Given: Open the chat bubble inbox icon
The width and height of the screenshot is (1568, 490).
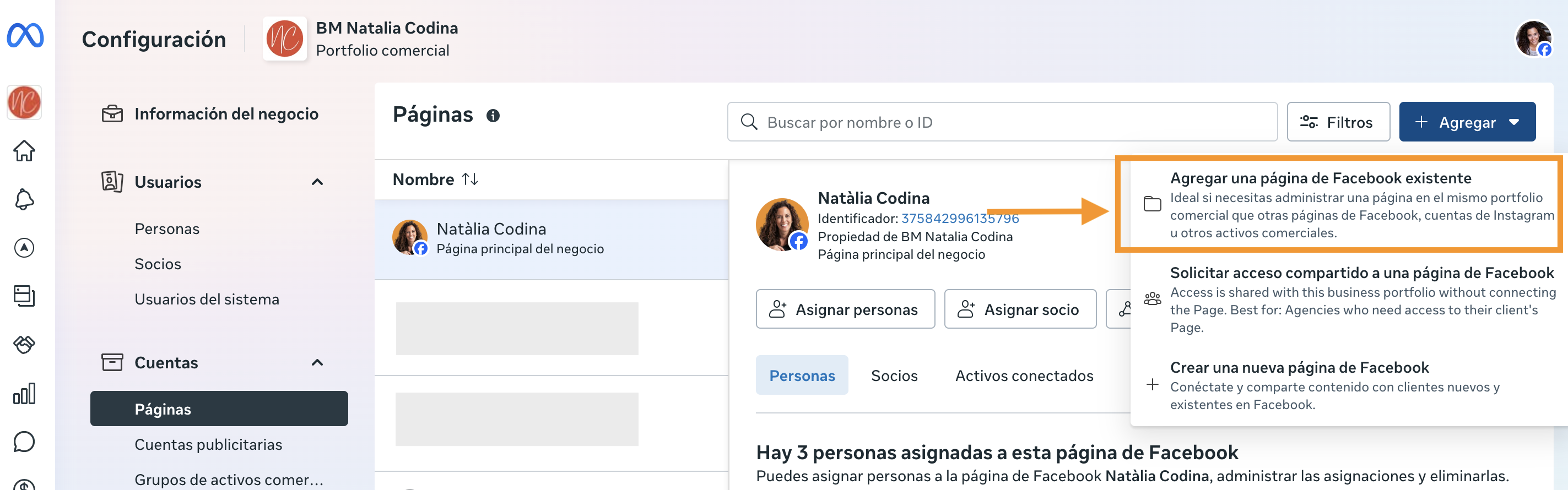Looking at the screenshot, I should 24,442.
